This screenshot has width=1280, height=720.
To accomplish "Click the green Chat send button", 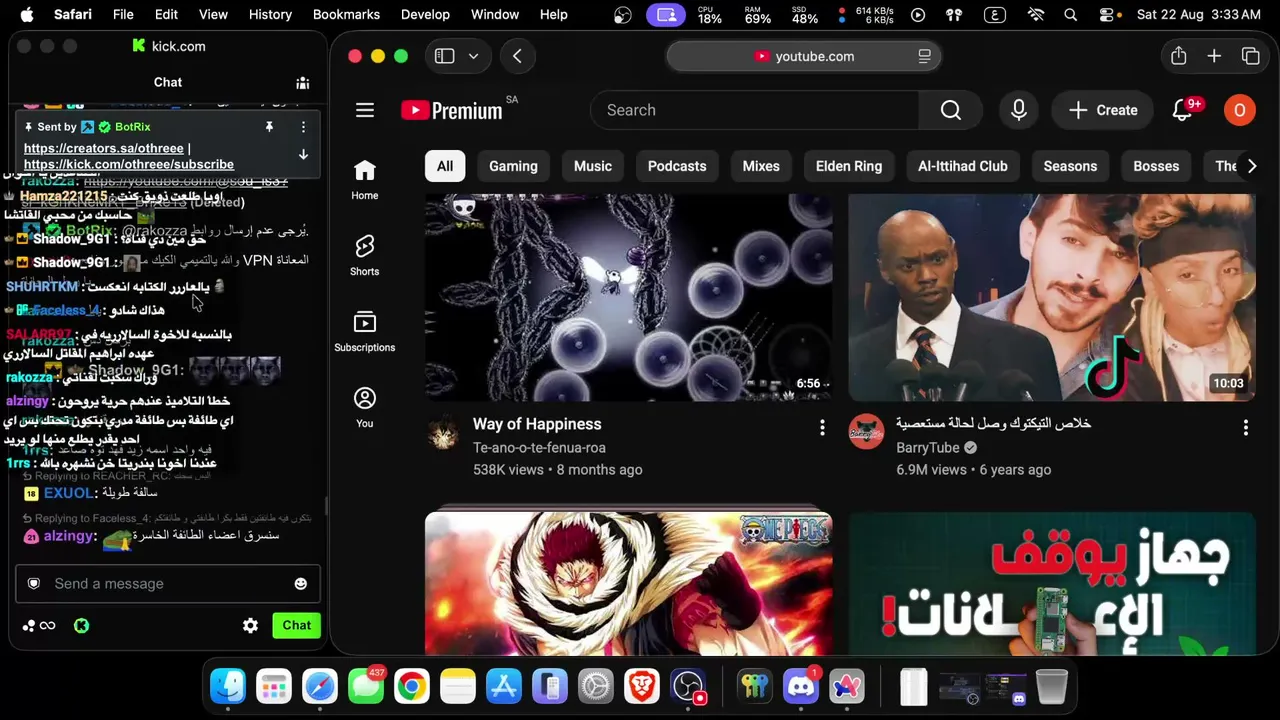I will pos(296,625).
